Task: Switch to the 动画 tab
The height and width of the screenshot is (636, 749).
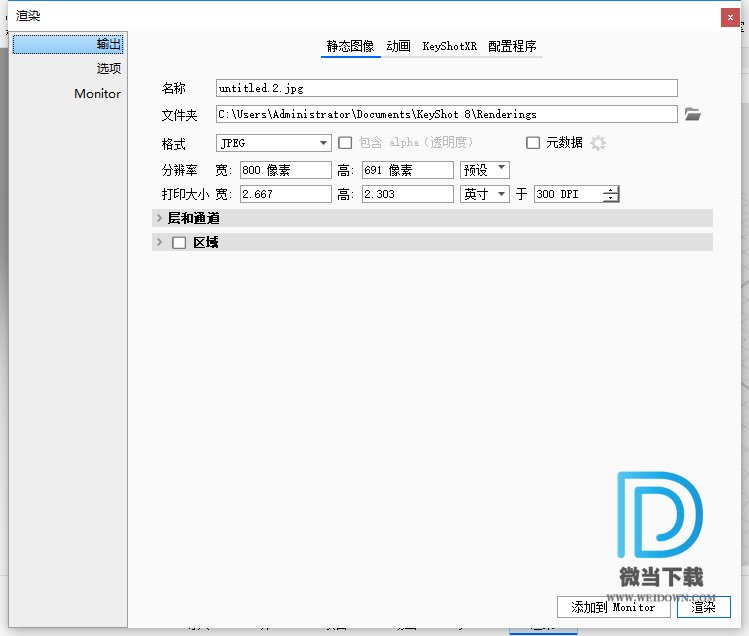Action: pos(398,46)
